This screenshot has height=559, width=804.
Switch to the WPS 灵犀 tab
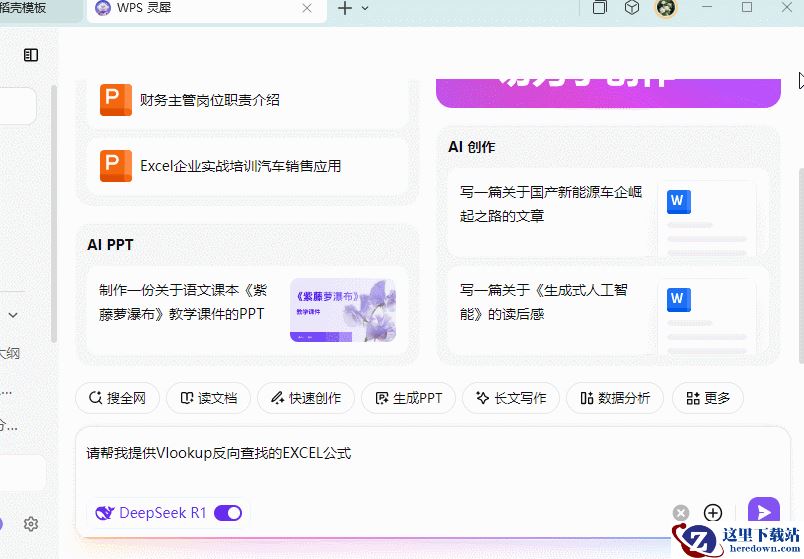(x=207, y=9)
